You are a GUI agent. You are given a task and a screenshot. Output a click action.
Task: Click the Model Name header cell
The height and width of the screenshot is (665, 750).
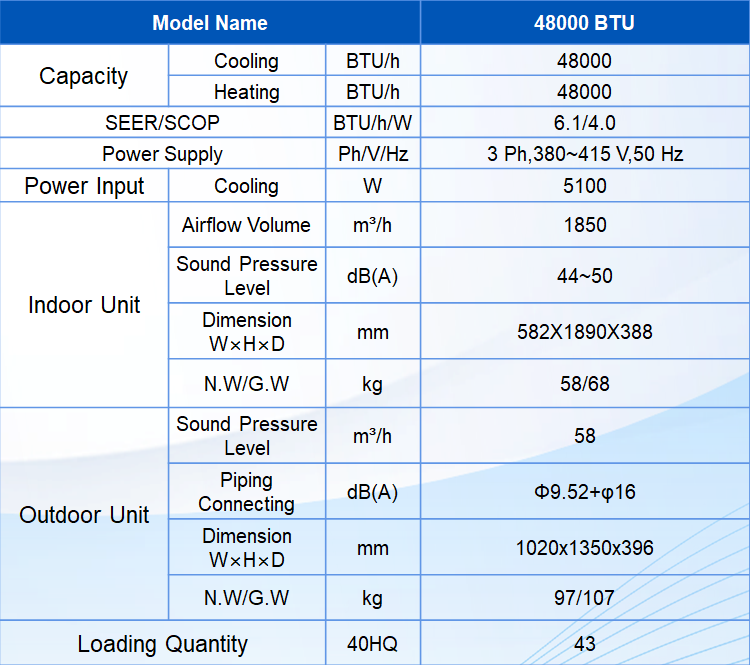coord(210,22)
